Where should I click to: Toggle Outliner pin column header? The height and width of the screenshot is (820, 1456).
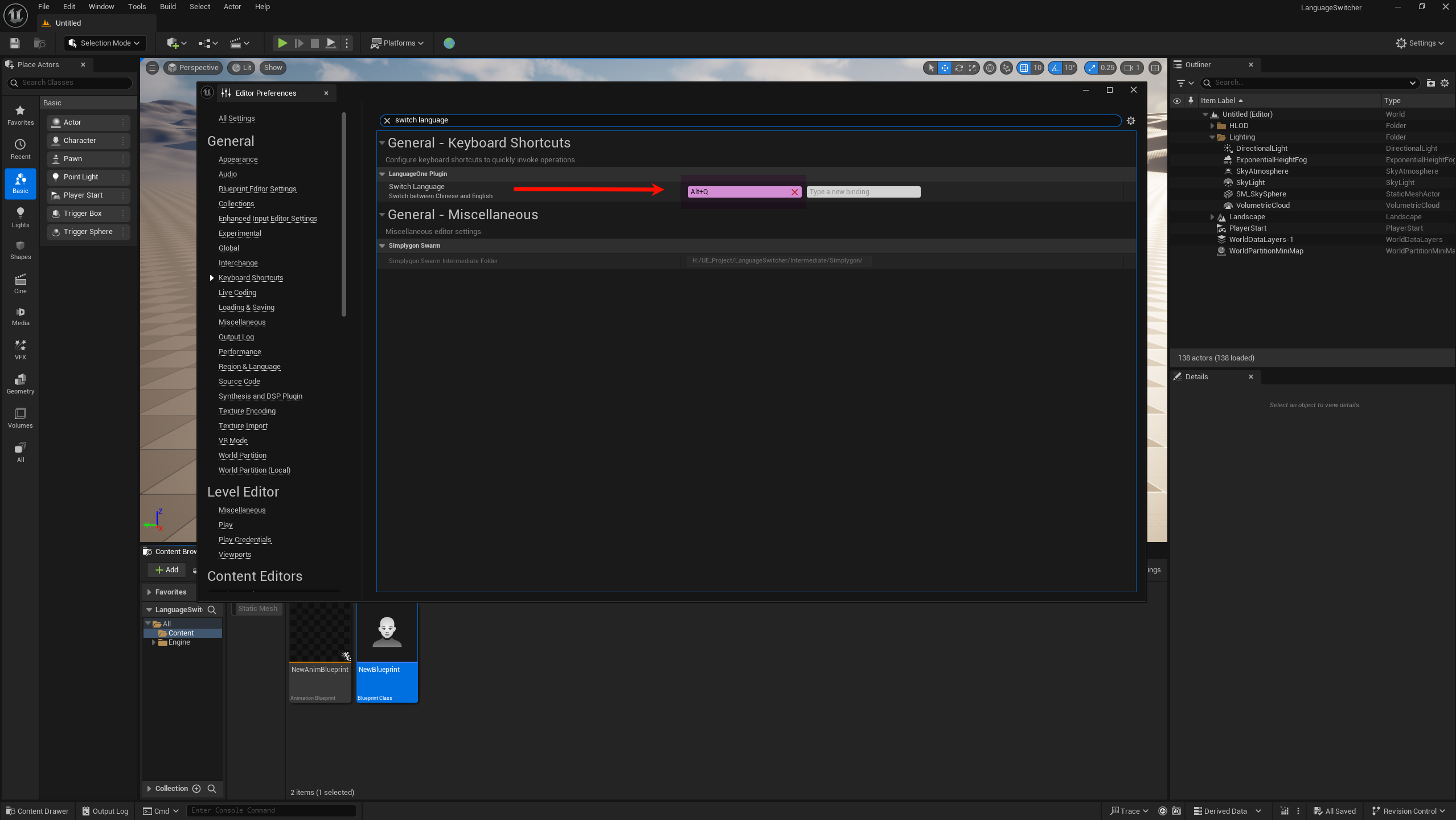pos(1191,101)
